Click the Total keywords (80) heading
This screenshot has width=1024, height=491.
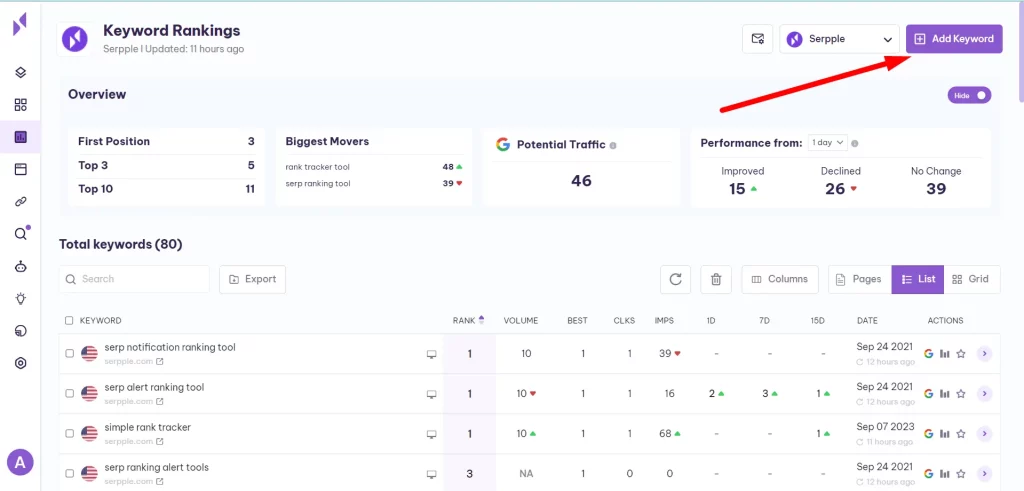pos(121,244)
